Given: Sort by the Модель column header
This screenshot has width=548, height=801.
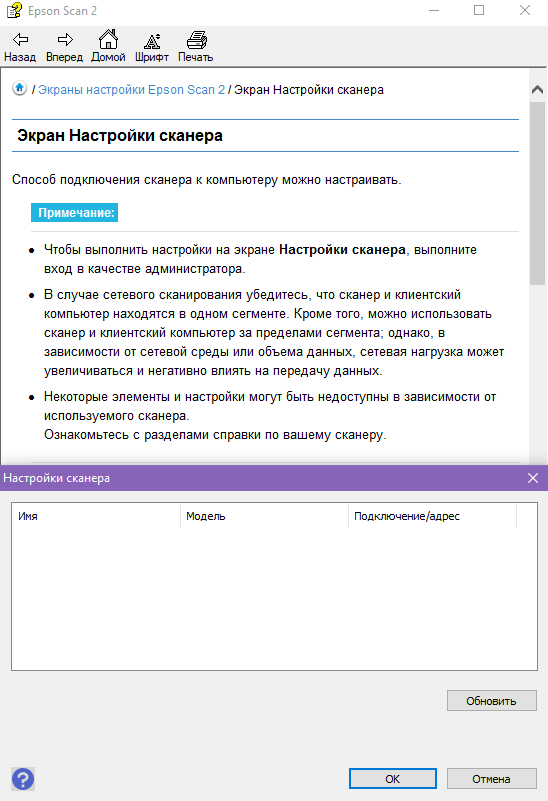Looking at the screenshot, I should click(264, 516).
